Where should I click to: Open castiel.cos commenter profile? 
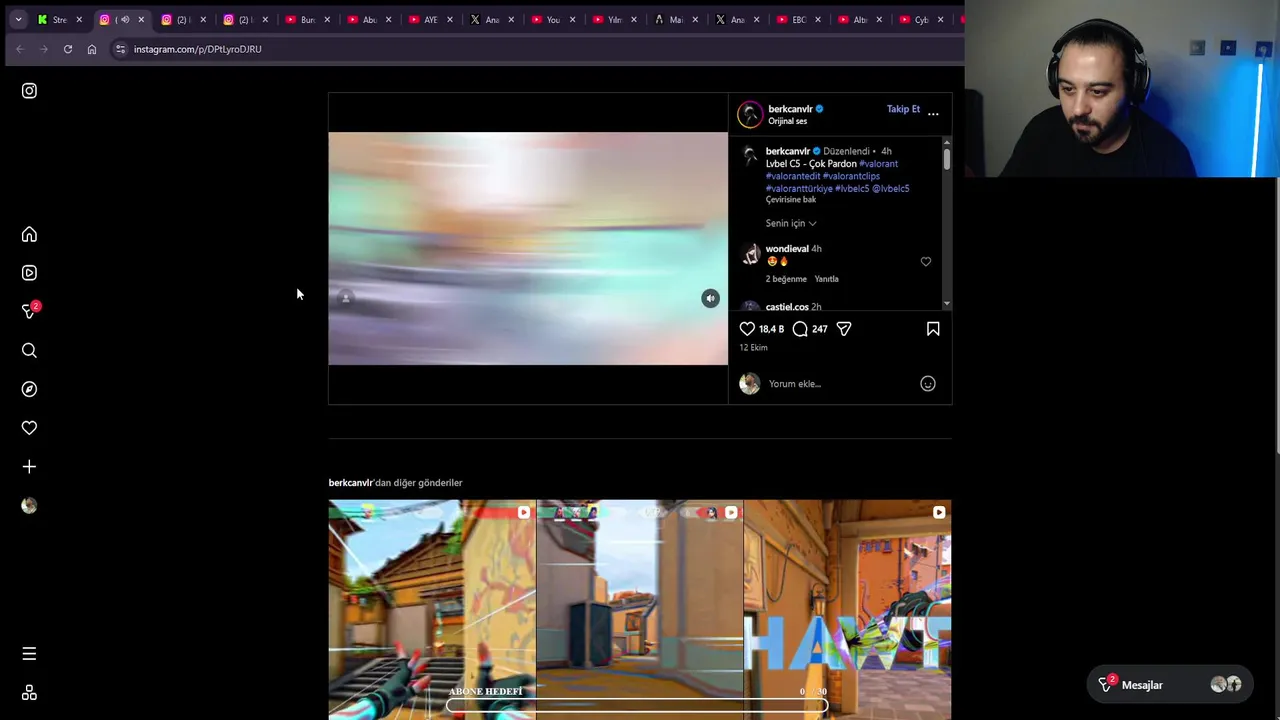(787, 307)
